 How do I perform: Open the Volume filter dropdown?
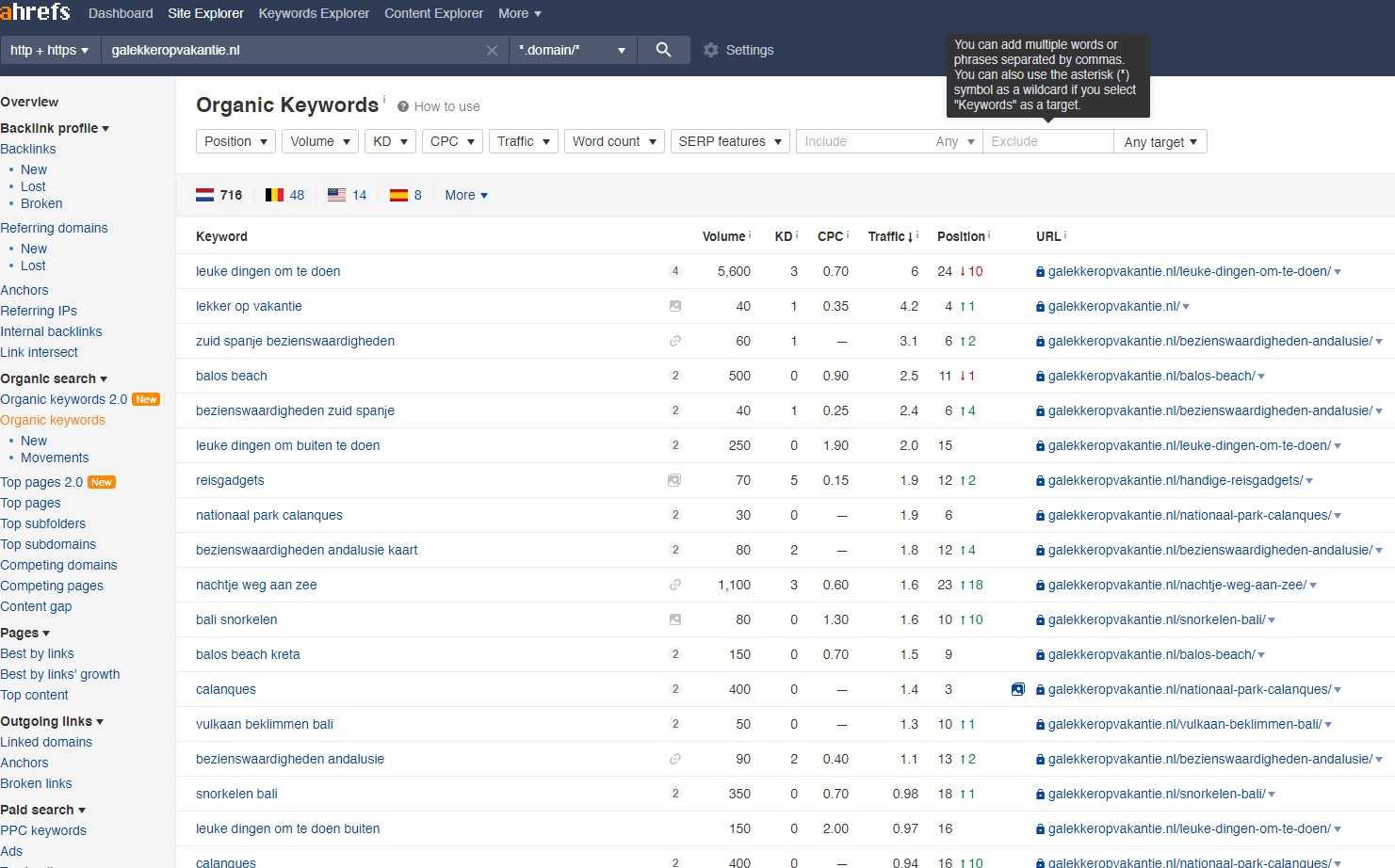tap(320, 141)
